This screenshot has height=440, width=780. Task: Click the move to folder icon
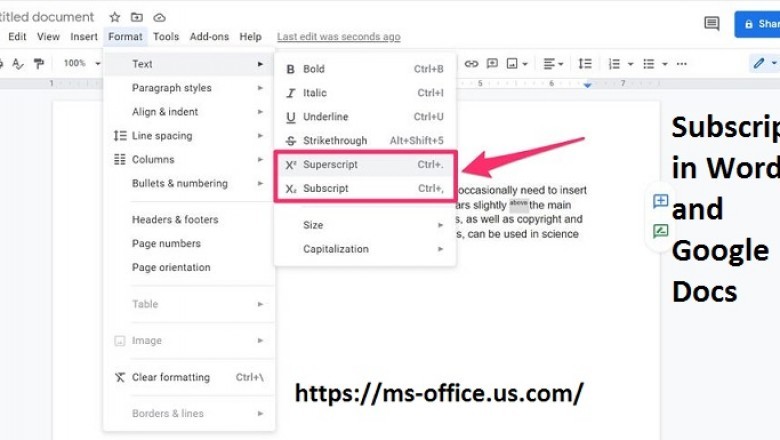point(137,17)
